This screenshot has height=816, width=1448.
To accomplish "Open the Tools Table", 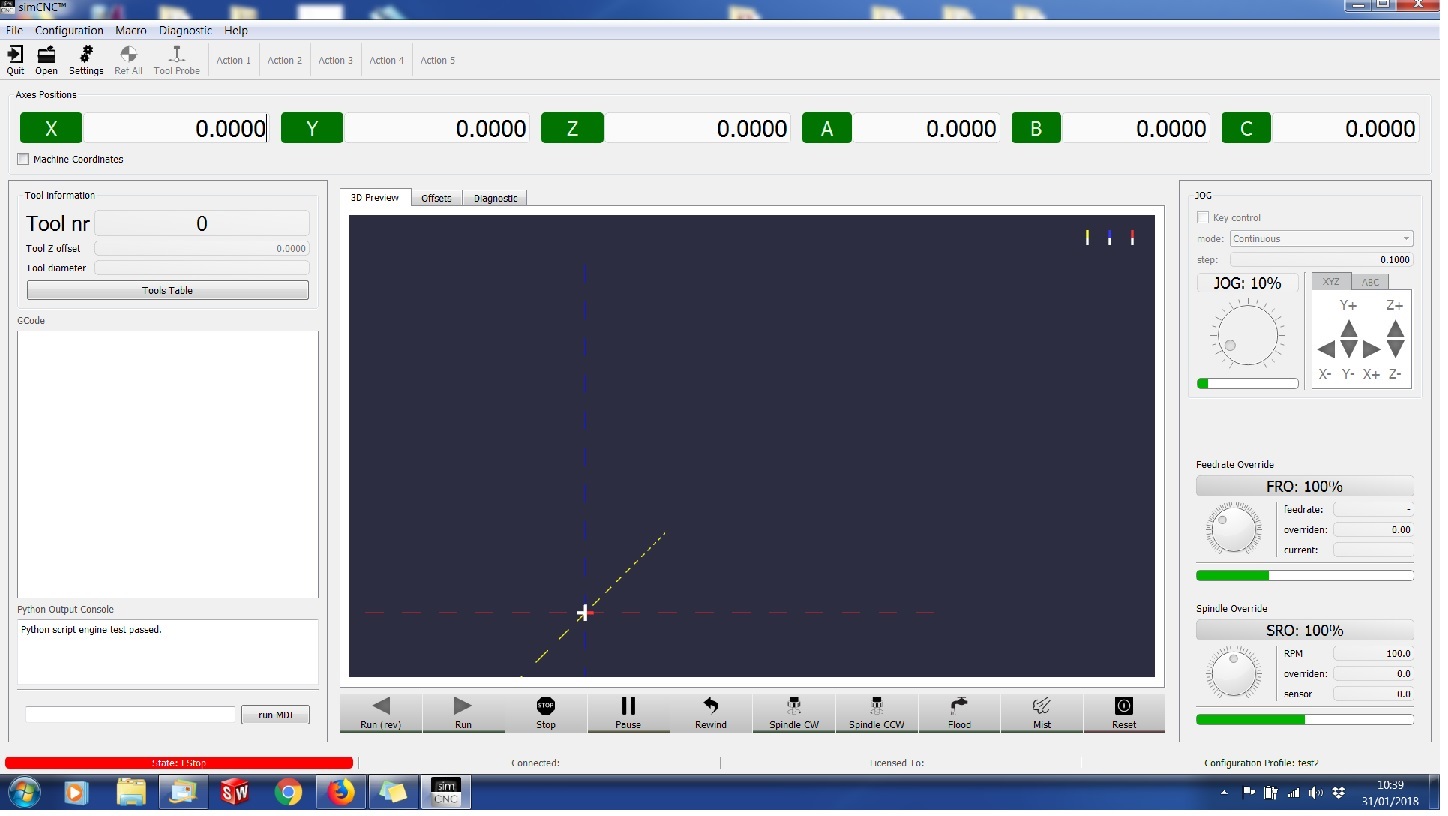I will (167, 290).
